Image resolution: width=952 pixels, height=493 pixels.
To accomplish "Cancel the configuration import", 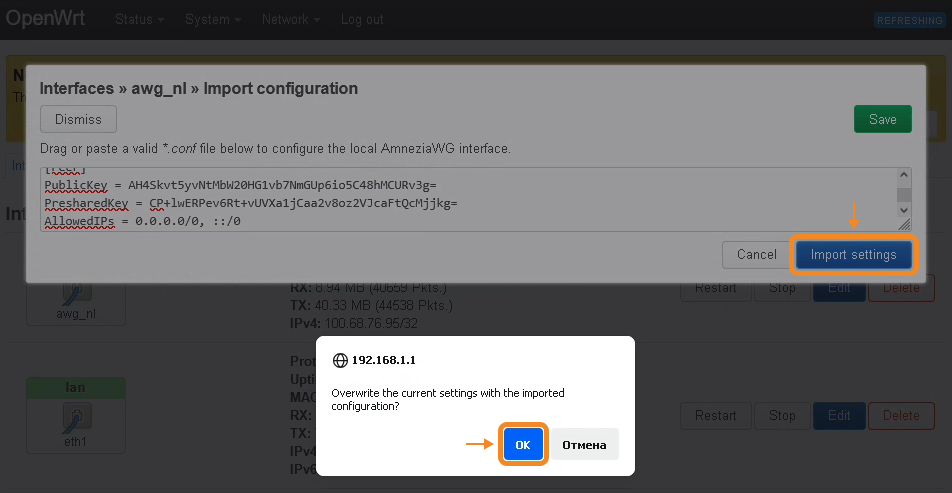I will click(x=756, y=255).
